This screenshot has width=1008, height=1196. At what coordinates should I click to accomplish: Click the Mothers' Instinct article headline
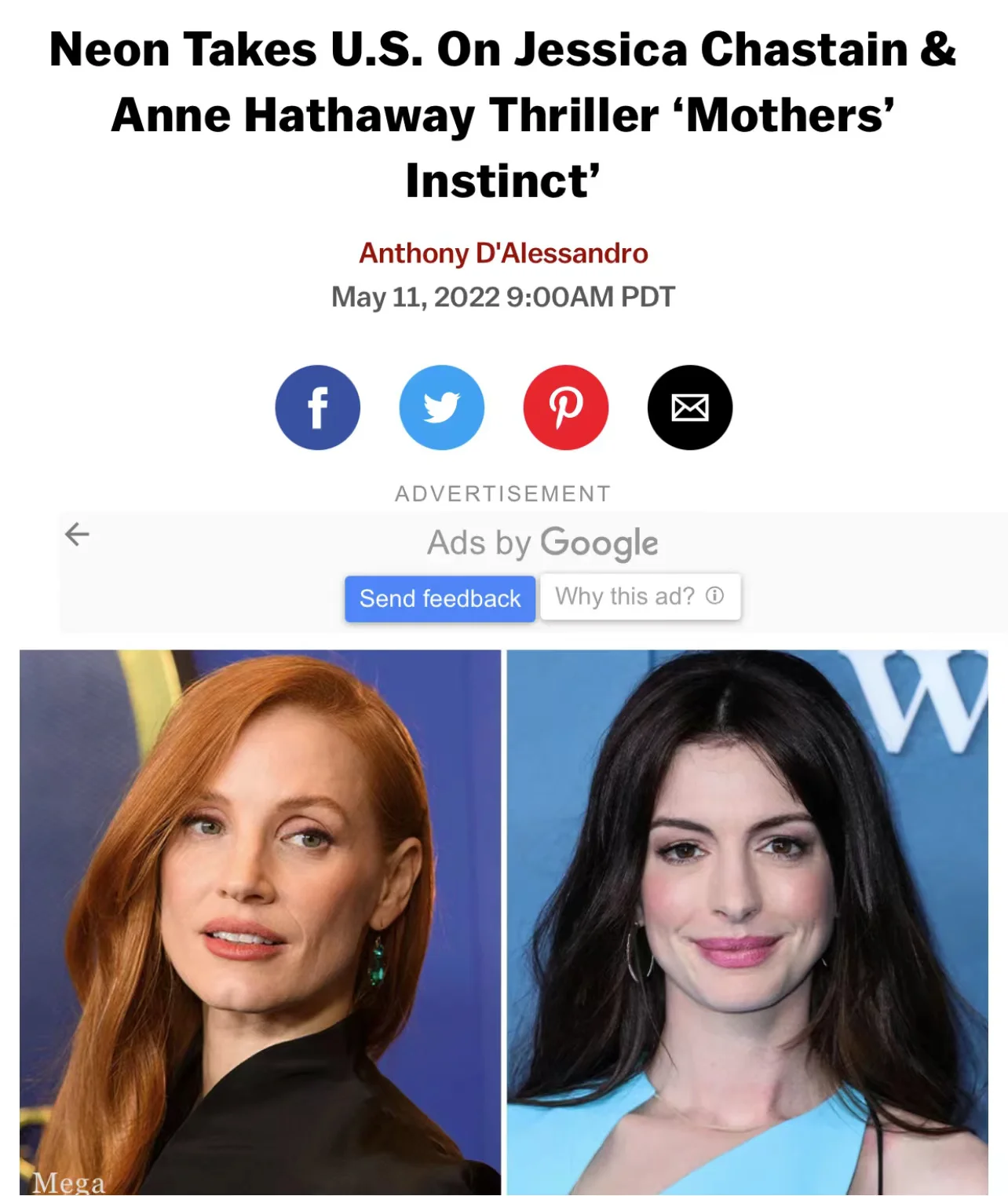[503, 115]
